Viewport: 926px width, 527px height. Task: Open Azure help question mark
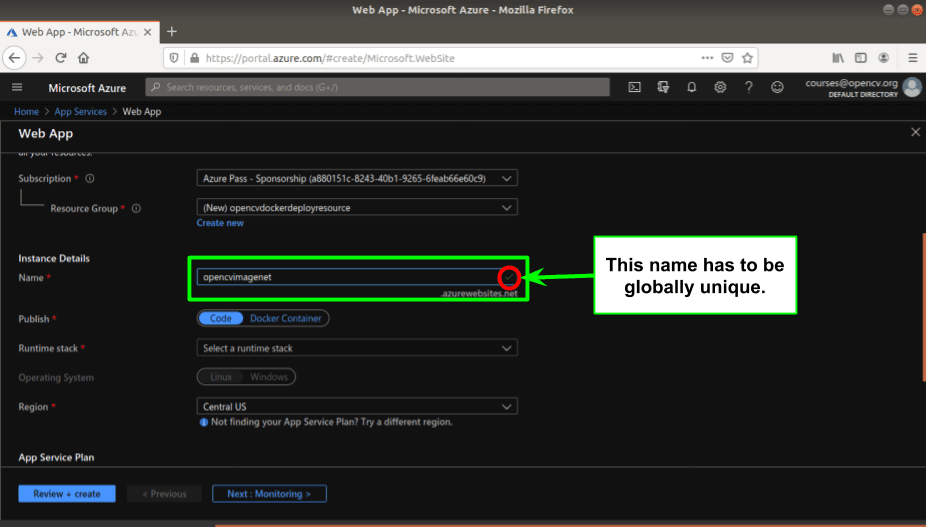749,87
